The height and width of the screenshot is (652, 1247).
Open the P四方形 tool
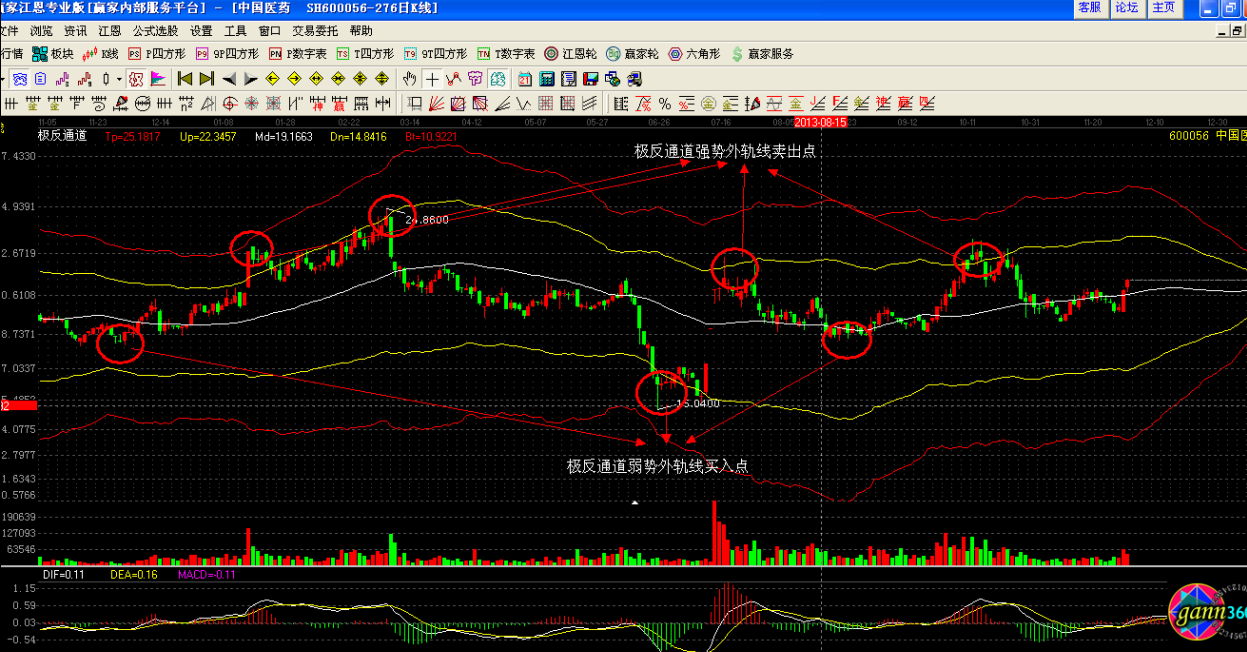pyautogui.click(x=158, y=54)
